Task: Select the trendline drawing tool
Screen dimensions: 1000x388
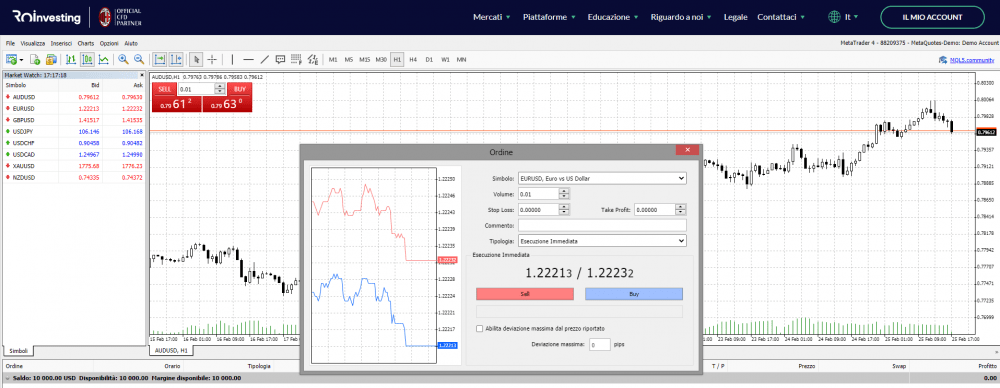Action: point(265,59)
